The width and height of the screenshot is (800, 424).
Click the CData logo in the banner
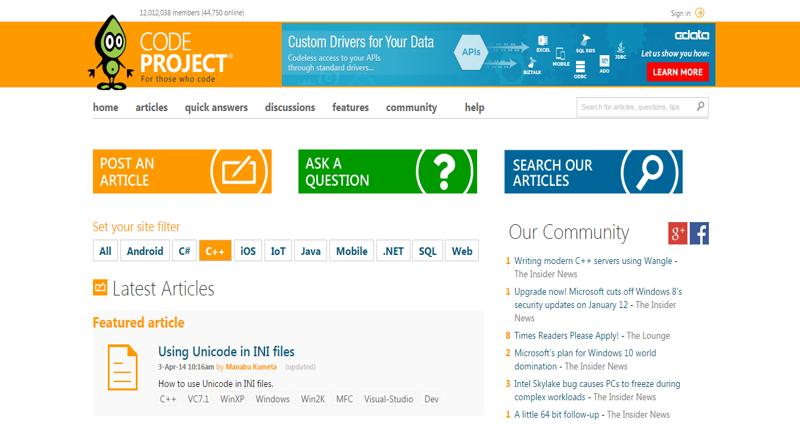click(691, 35)
